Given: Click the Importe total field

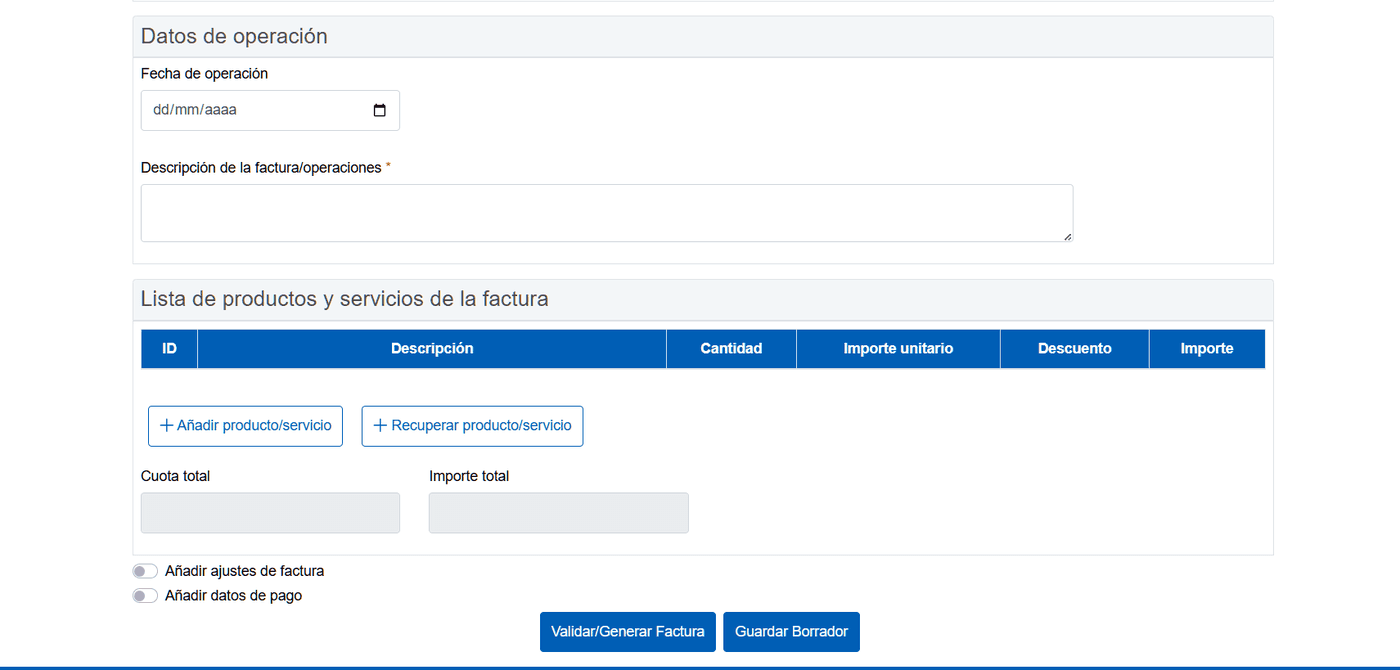Looking at the screenshot, I should pos(559,513).
